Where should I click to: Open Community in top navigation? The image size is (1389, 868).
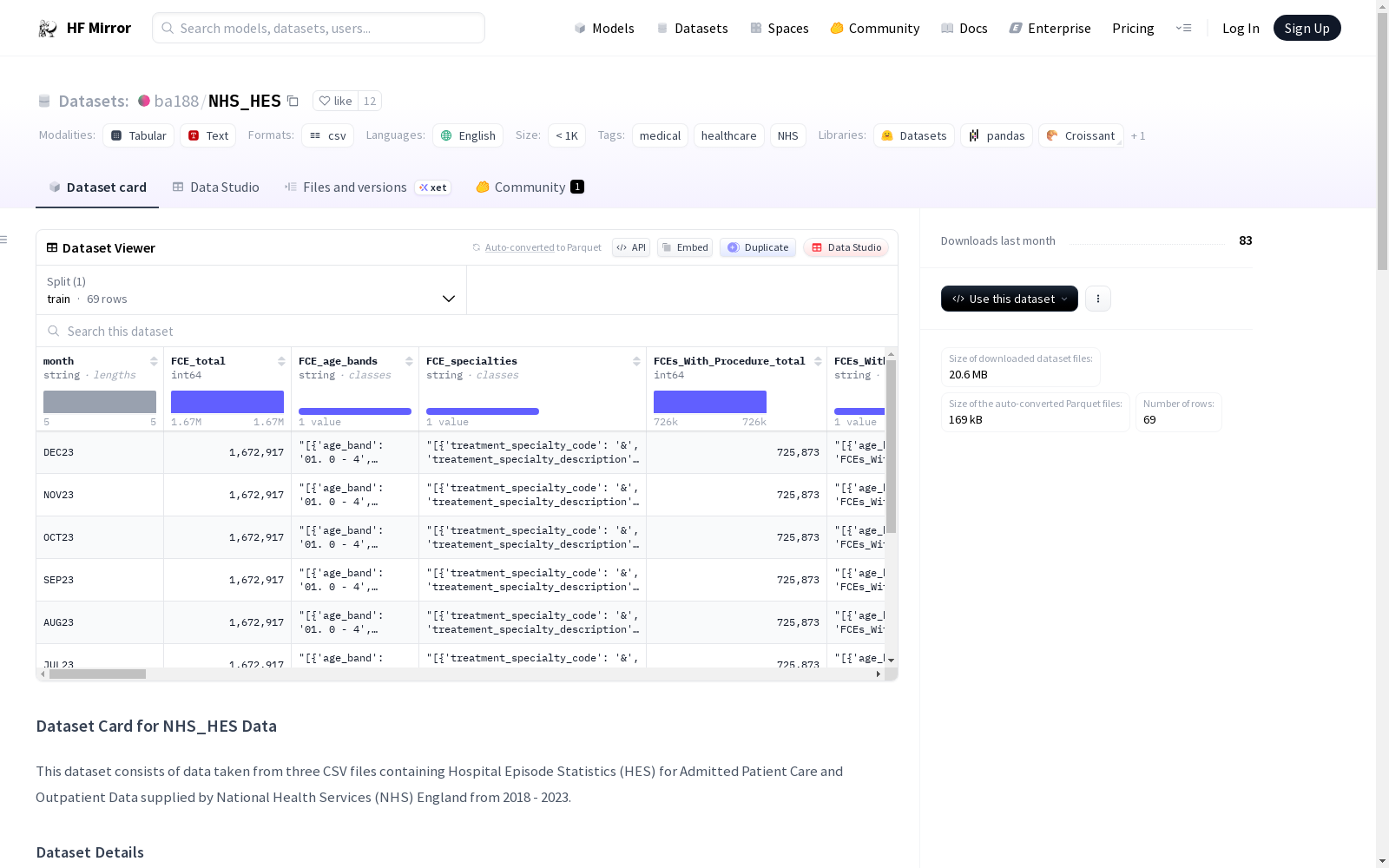[x=875, y=29]
